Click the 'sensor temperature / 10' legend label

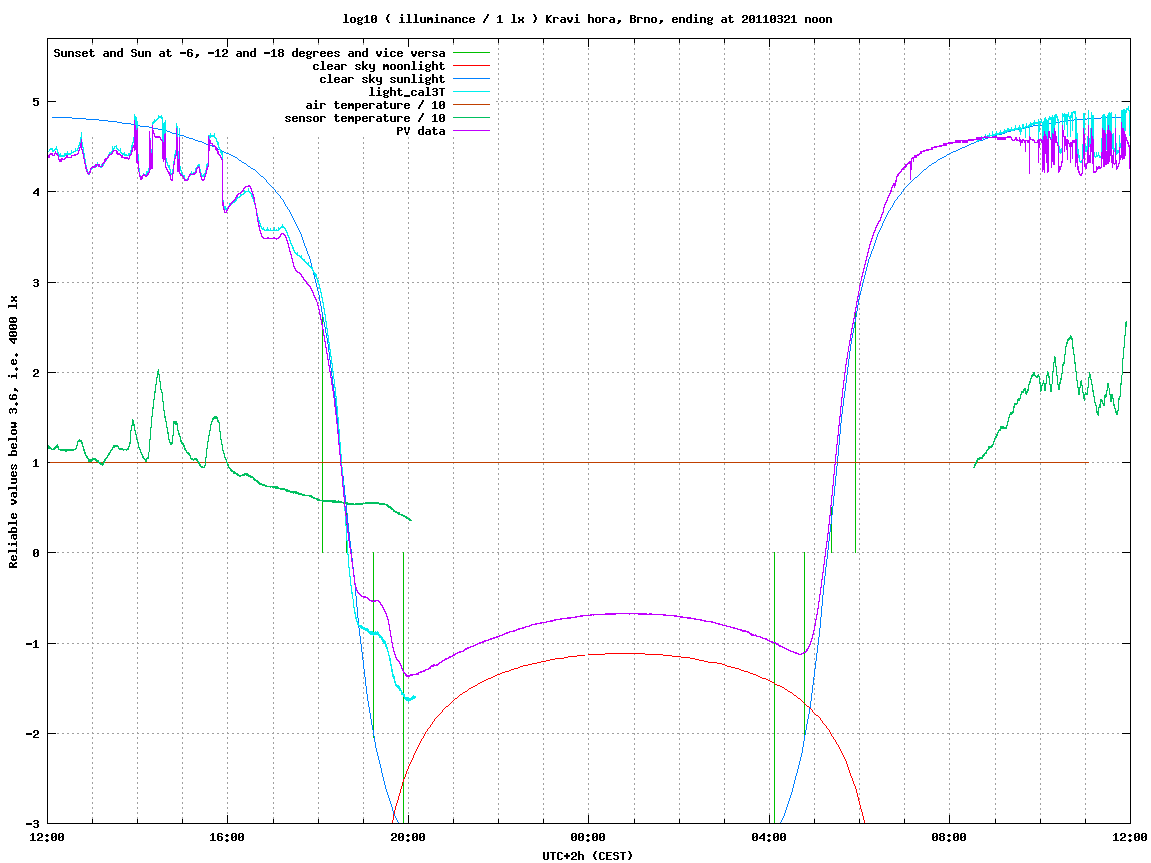click(365, 118)
